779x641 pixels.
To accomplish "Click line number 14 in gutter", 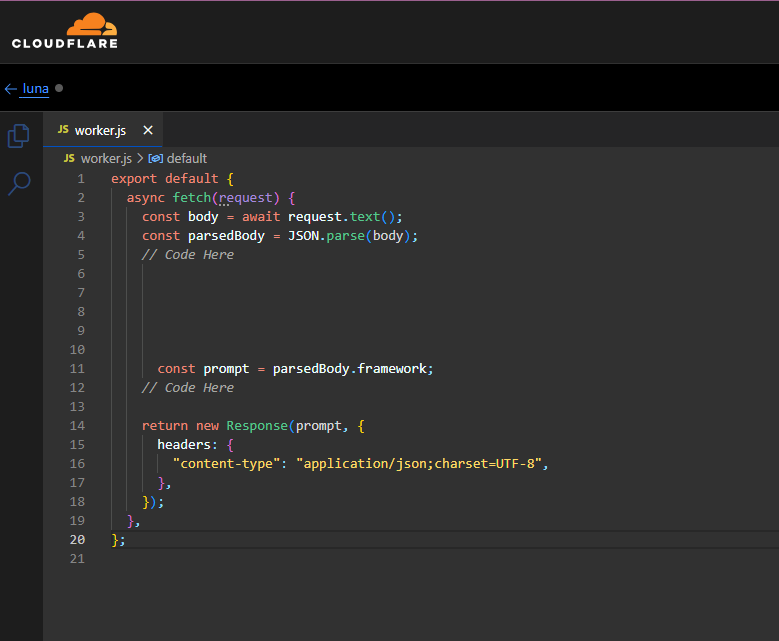I will click(x=77, y=426).
